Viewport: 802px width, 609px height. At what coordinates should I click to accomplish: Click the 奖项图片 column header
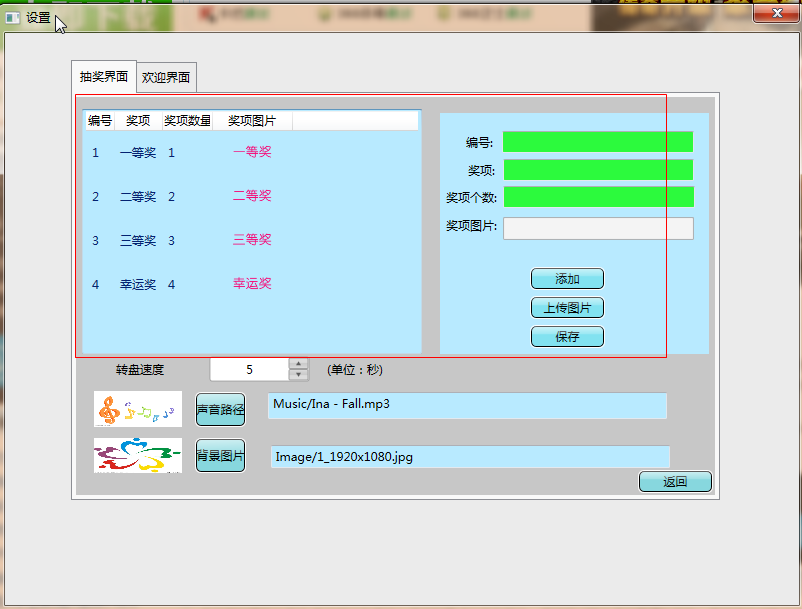252,121
